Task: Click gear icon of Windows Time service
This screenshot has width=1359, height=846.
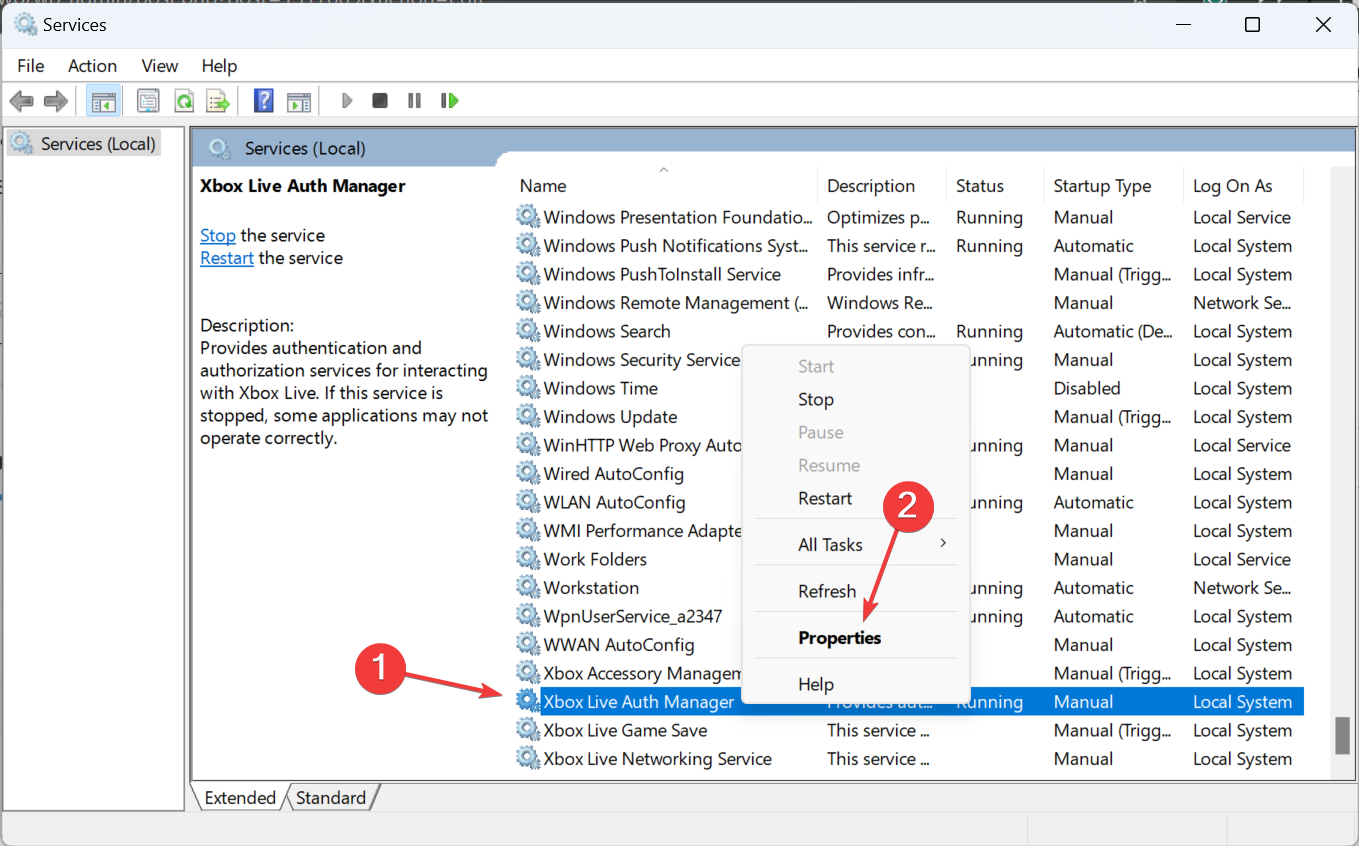Action: tap(527, 388)
